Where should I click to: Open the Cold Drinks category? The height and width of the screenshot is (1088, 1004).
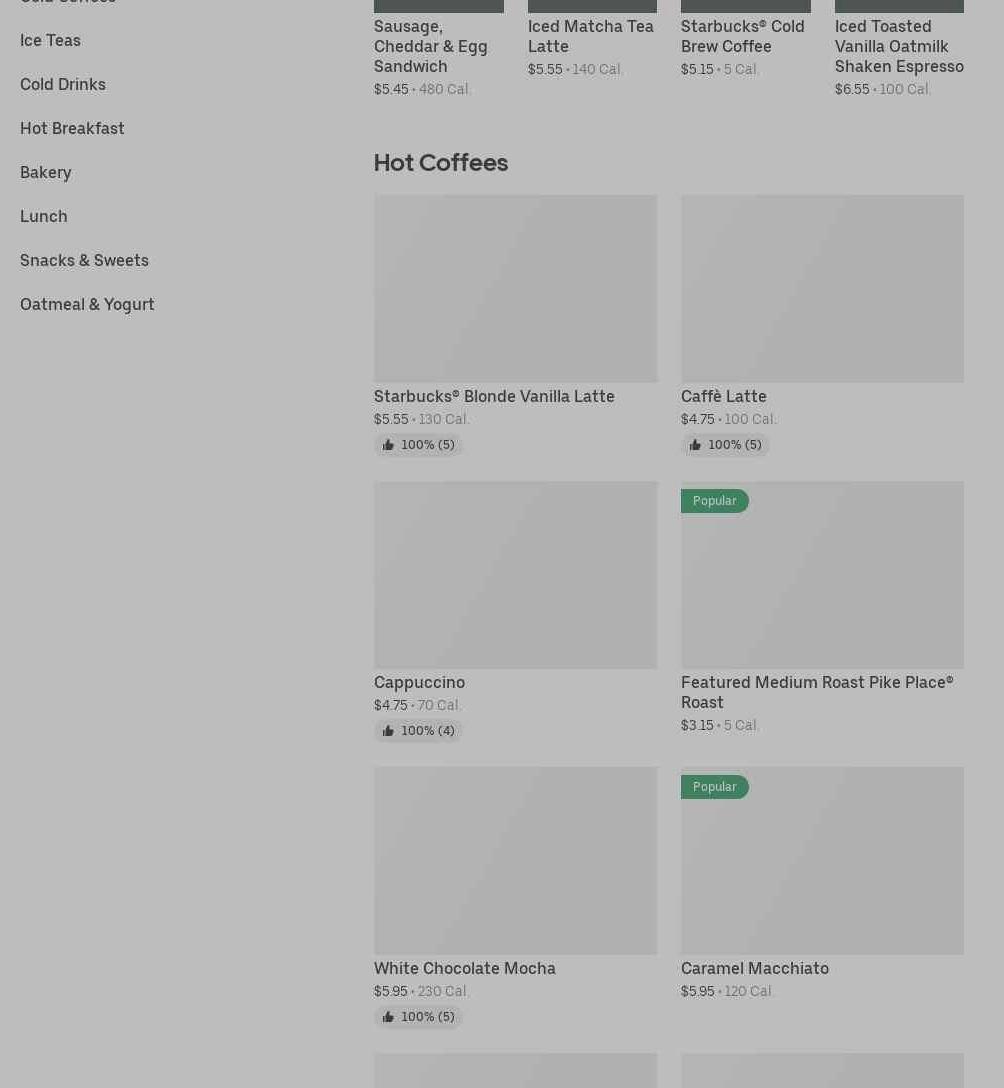coord(63,84)
